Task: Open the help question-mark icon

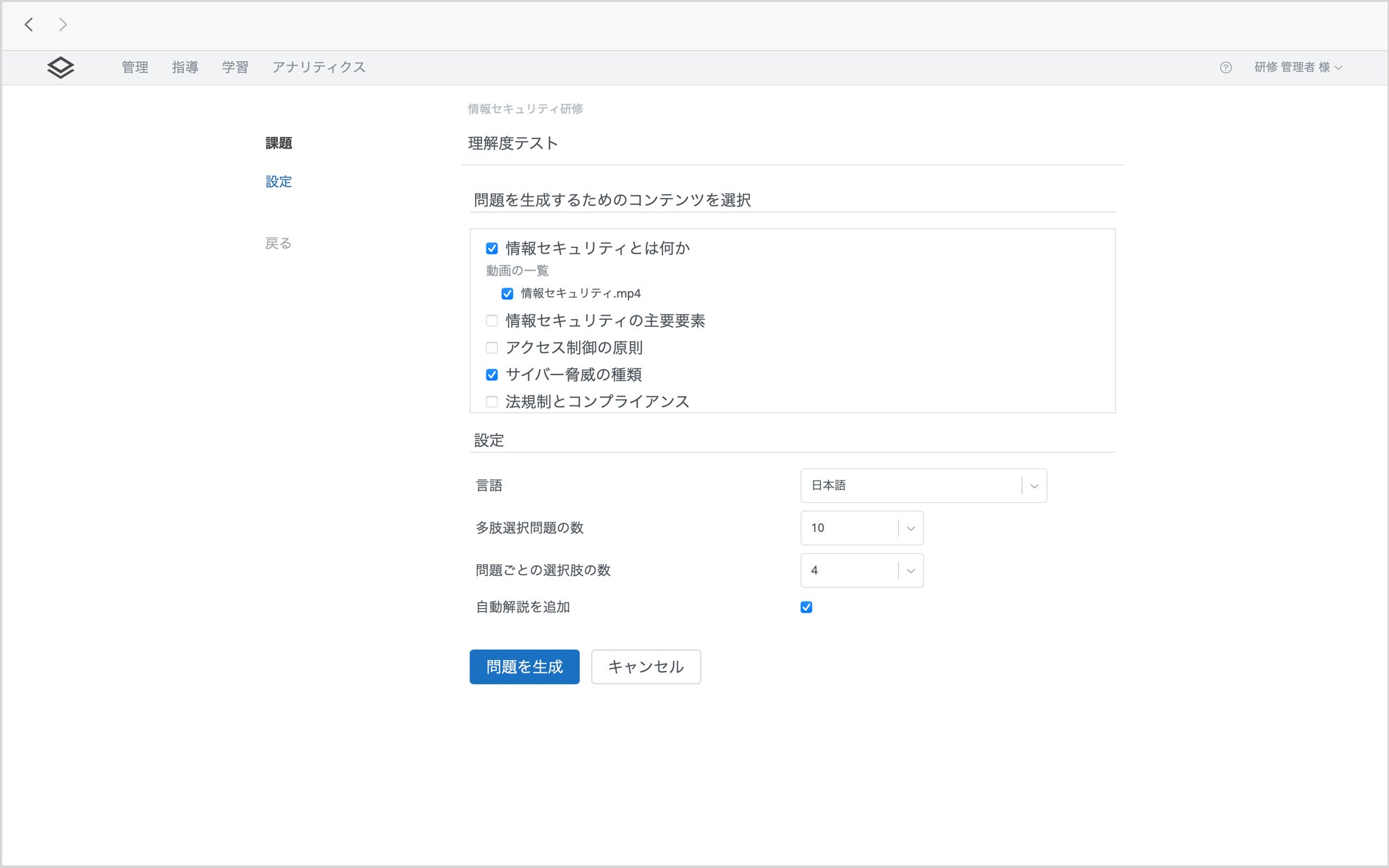Action: (x=1225, y=68)
